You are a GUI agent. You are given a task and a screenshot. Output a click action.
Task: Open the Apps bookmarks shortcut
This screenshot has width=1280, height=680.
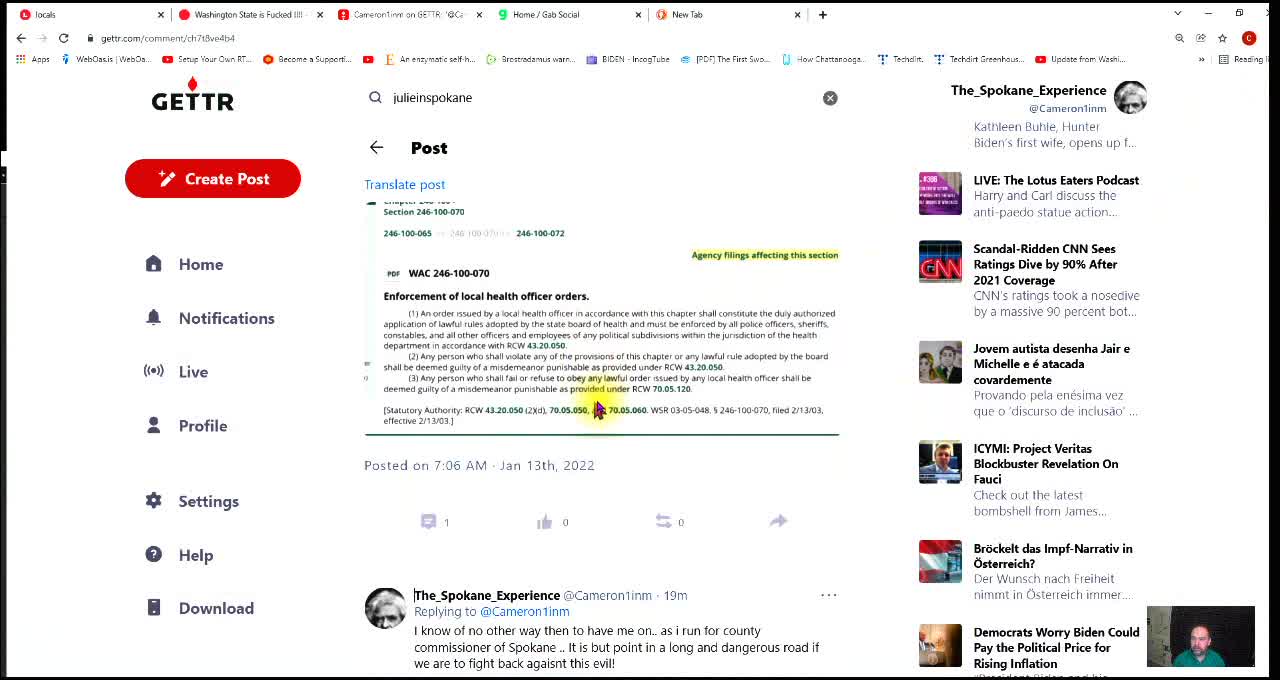(33, 59)
